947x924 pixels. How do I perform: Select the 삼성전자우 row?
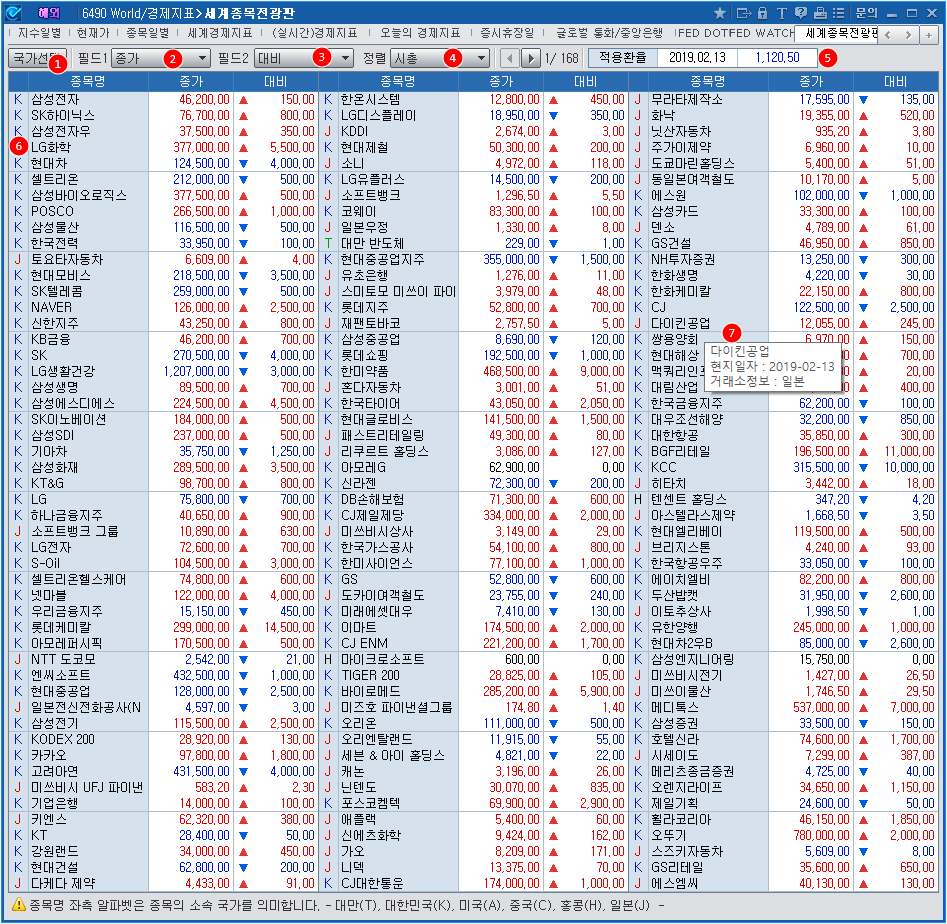(x=163, y=131)
